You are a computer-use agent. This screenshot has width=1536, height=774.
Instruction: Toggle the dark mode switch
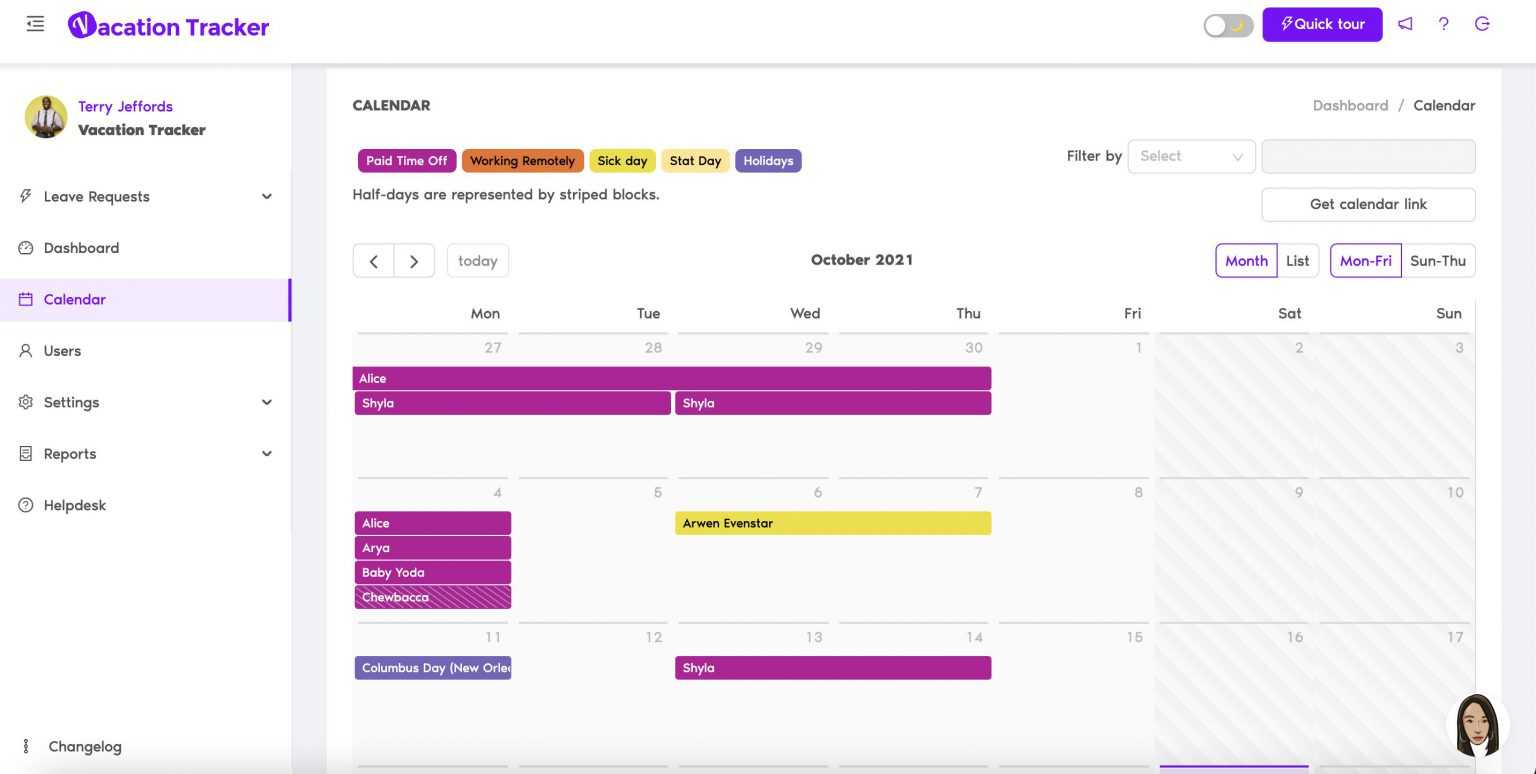pyautogui.click(x=1228, y=25)
